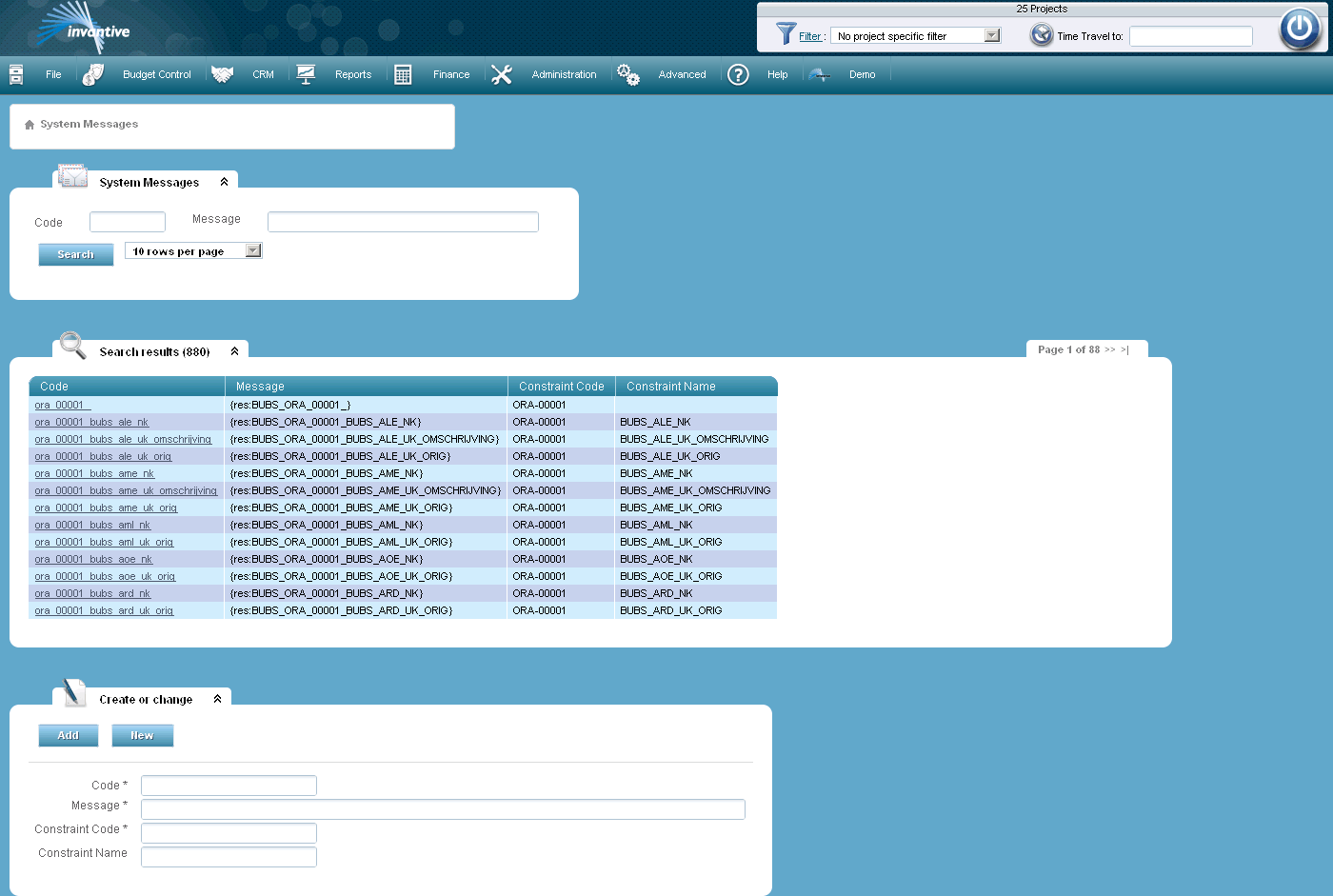The height and width of the screenshot is (896, 1333).
Task: Open the rows per page dropdown
Action: (252, 250)
